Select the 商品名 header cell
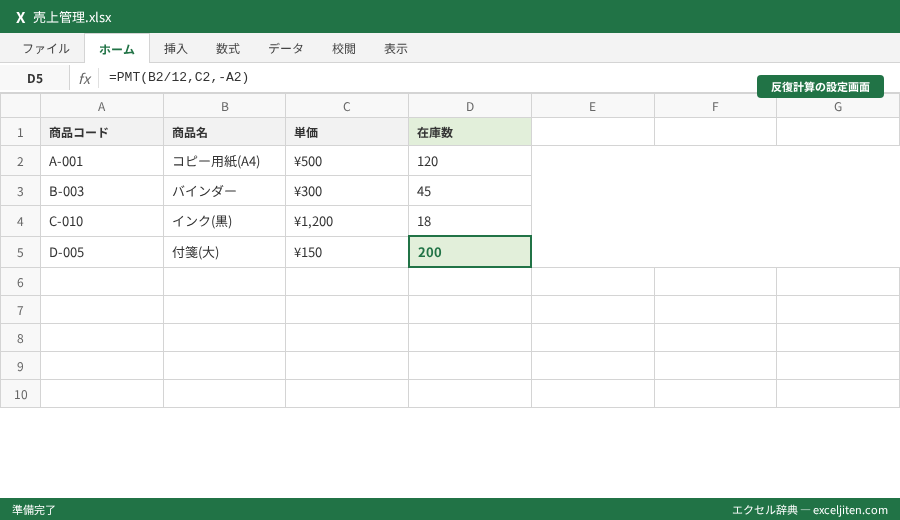 click(224, 132)
